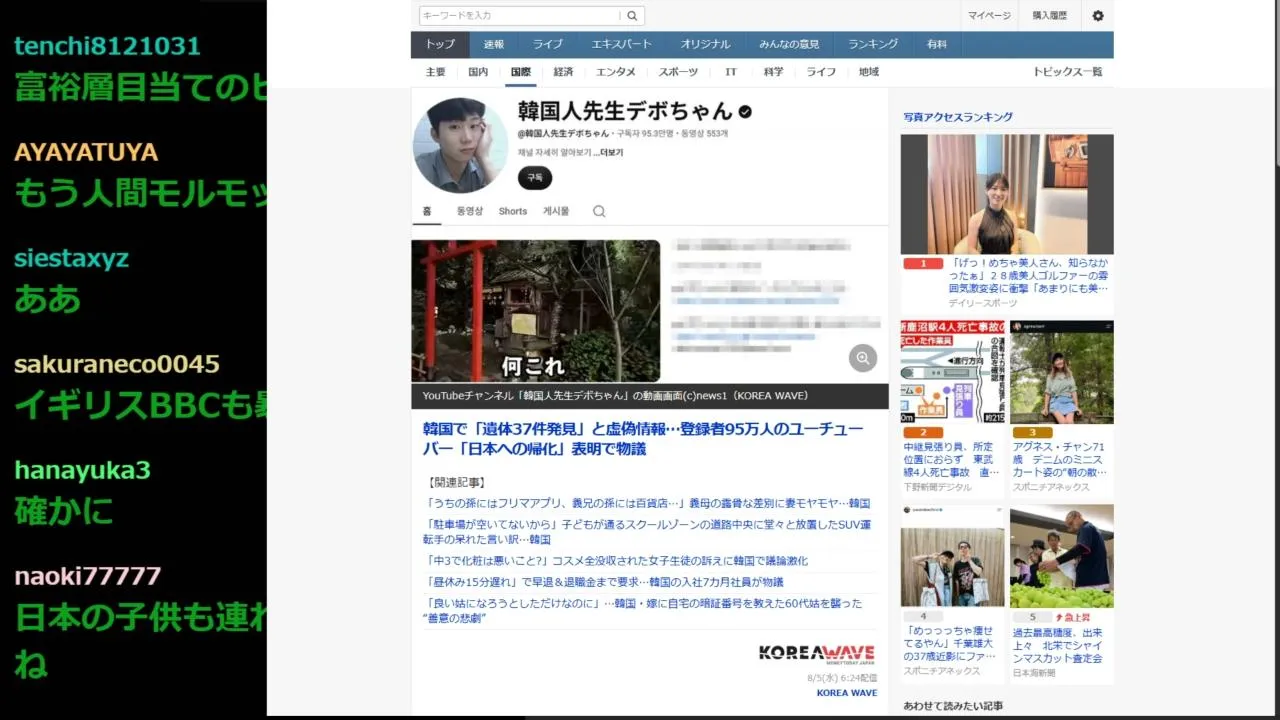Image resolution: width=1280 pixels, height=720 pixels.
Task: Open related article 「中3で化粧は悪いこと?」
Action: coord(617,560)
